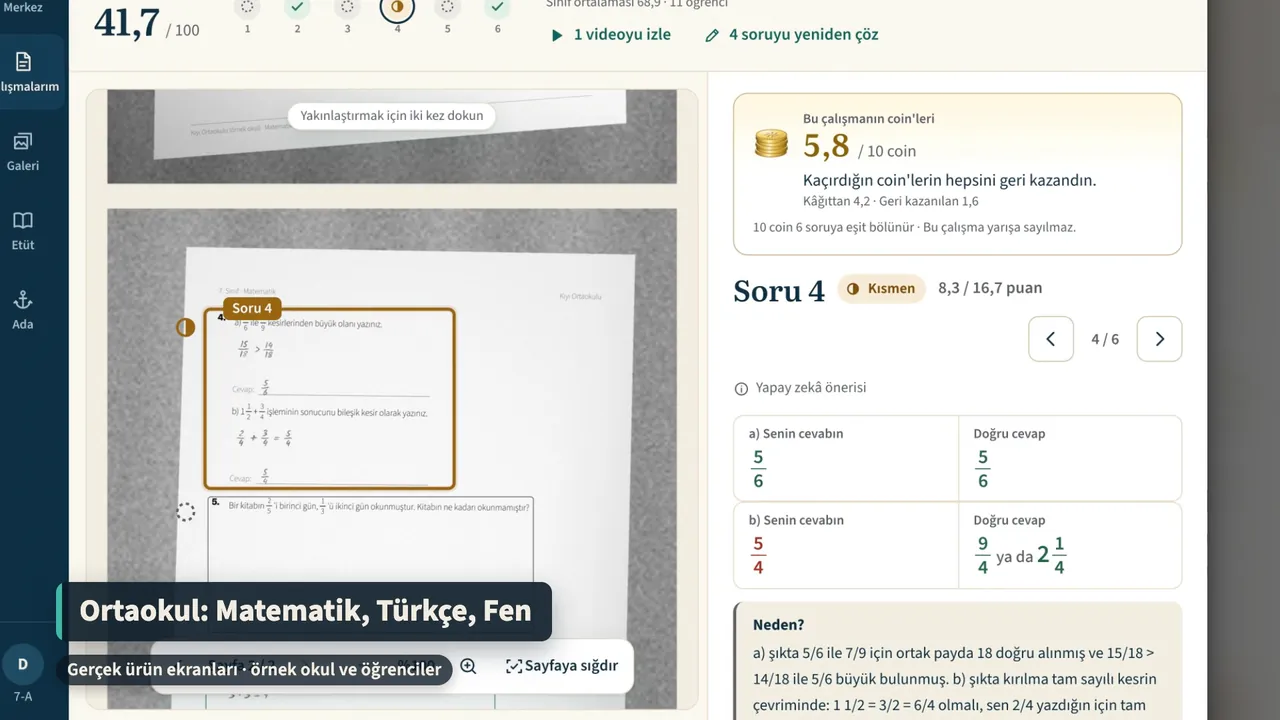Fit page with 'Sayfaya sığdır'

coord(562,666)
